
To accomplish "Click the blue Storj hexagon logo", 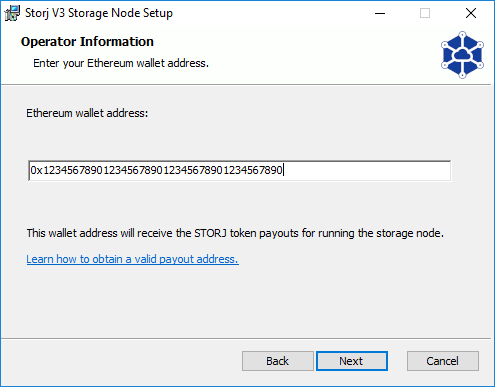I will (462, 55).
